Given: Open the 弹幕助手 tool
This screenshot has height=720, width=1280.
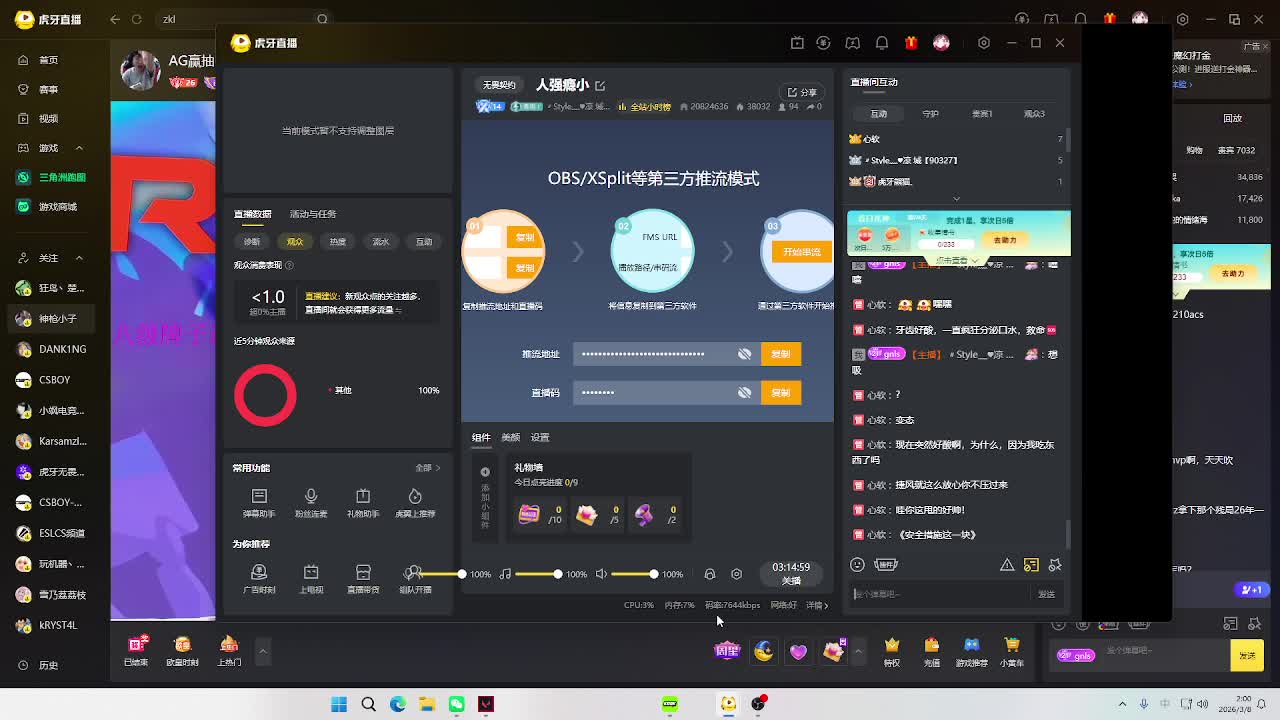Looking at the screenshot, I should click(x=259, y=501).
